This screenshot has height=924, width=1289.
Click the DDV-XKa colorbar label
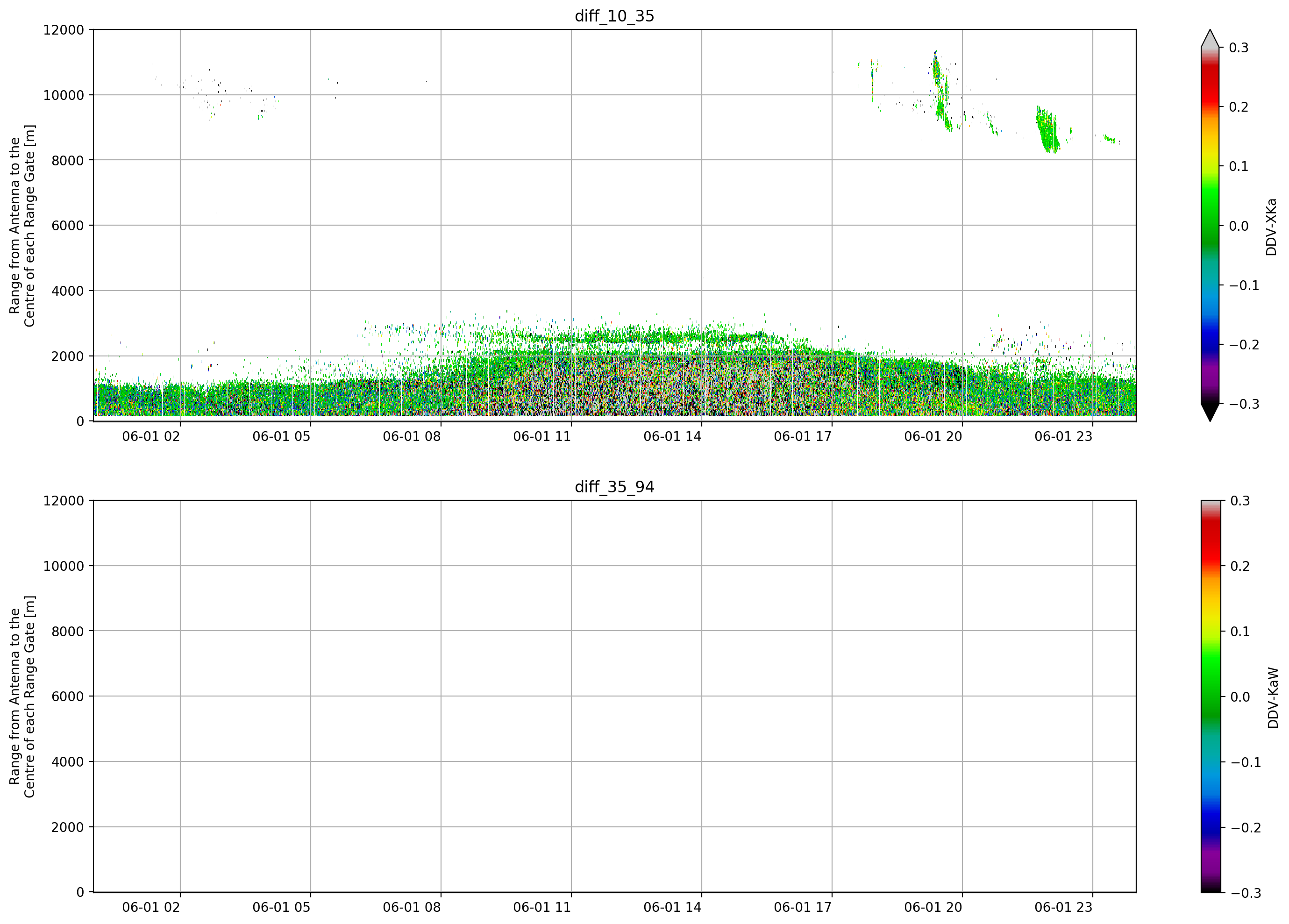tap(1271, 227)
